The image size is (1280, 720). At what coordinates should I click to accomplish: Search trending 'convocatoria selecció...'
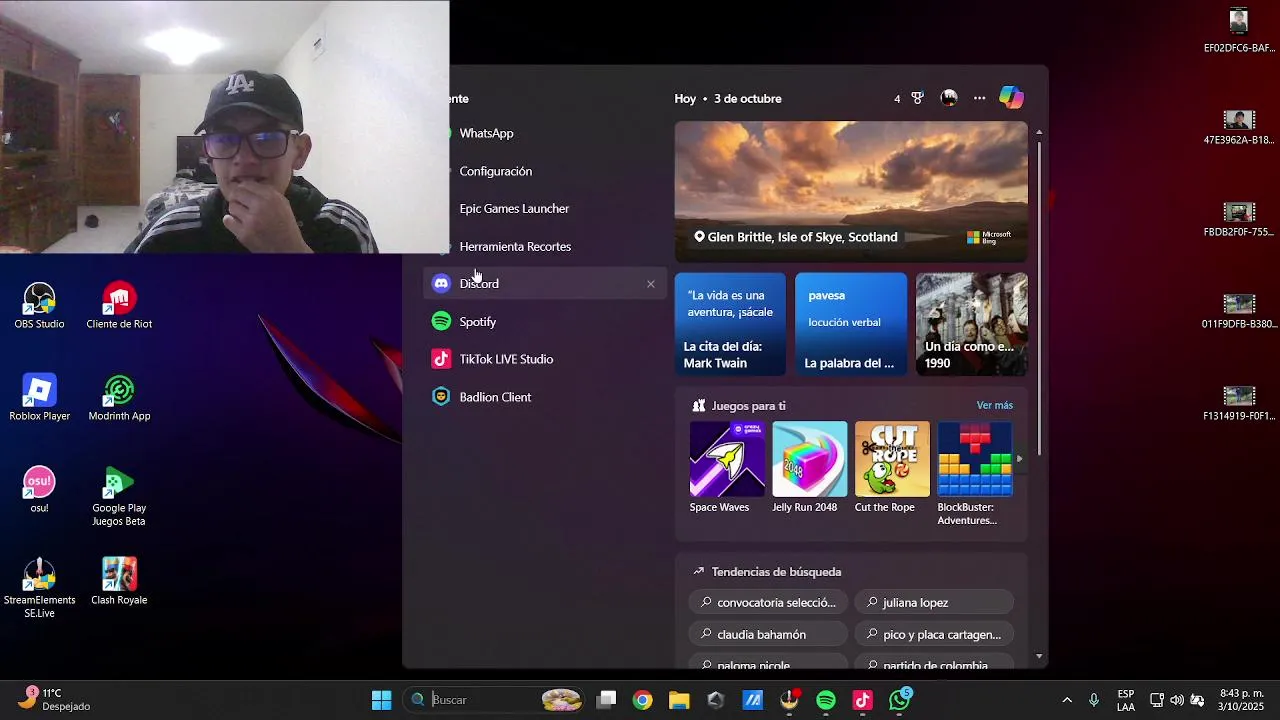(768, 603)
